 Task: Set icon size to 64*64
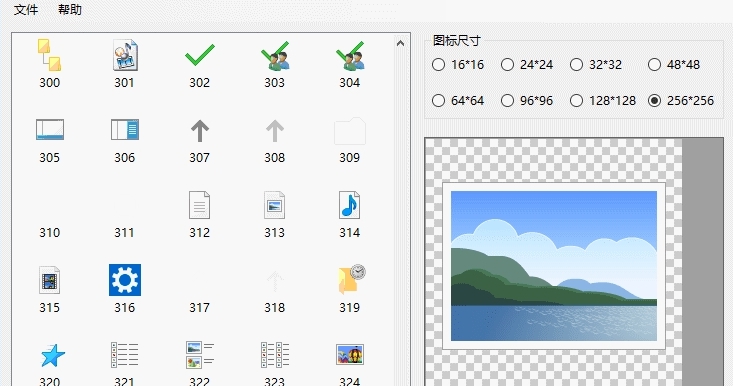click(x=458, y=100)
